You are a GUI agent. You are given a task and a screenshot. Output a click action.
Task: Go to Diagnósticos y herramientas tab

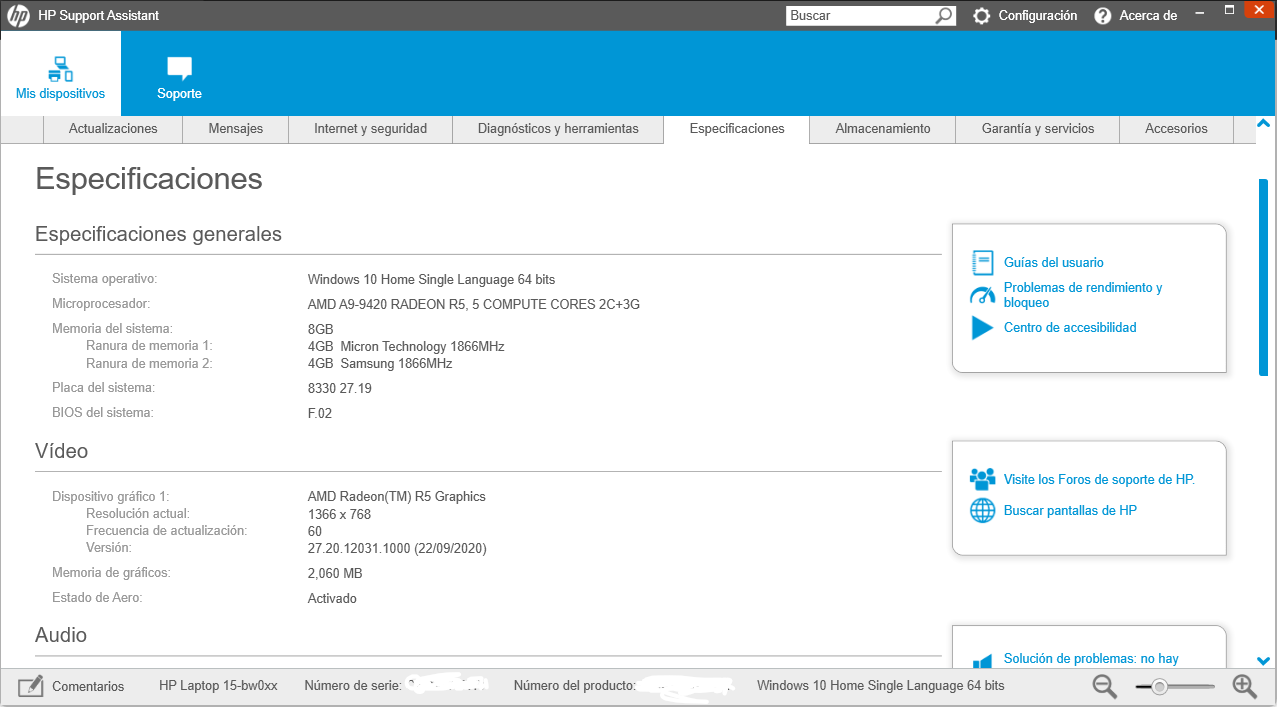(558, 129)
